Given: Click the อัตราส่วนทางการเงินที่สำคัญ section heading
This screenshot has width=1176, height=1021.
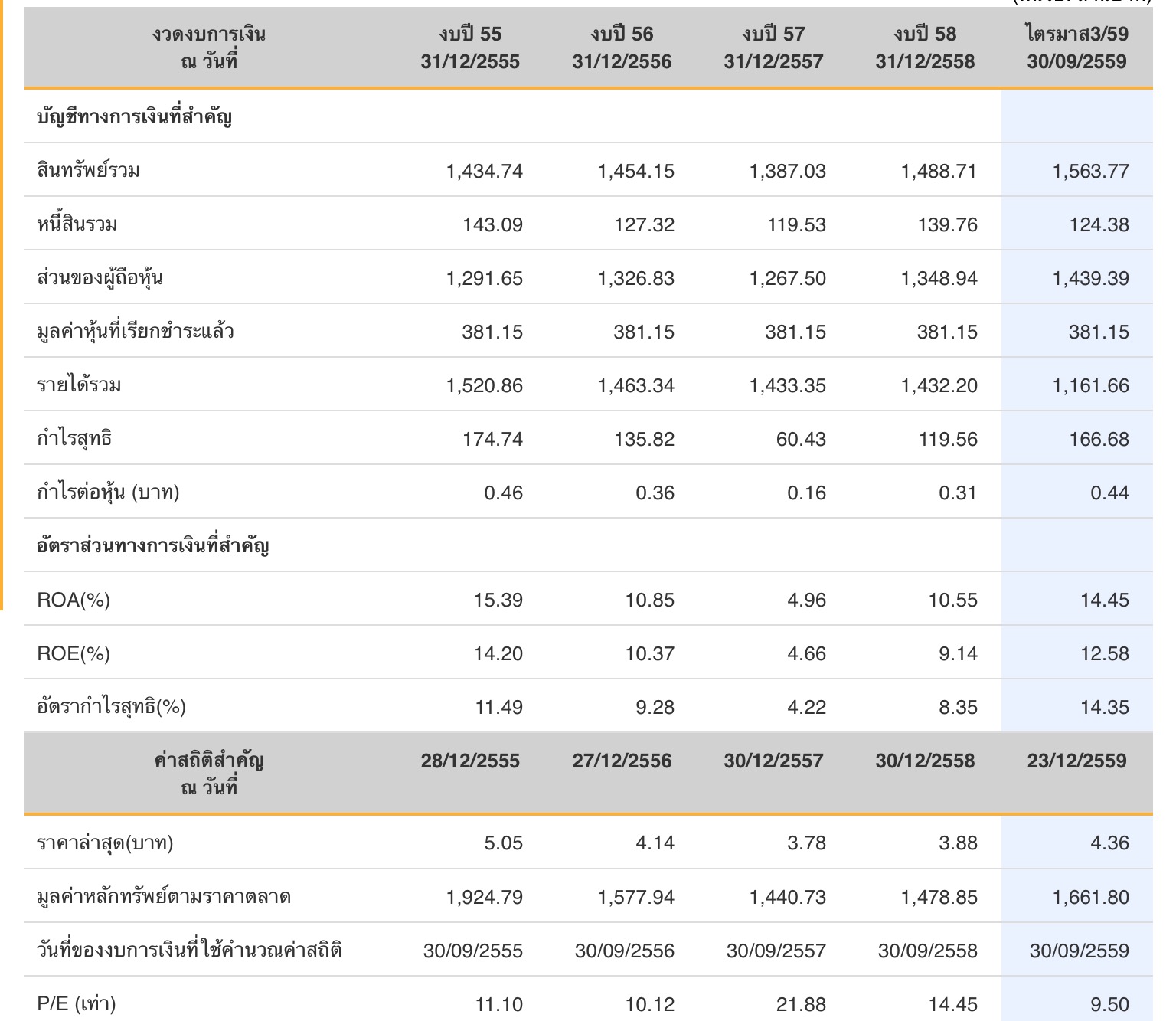Looking at the screenshot, I should pyautogui.click(x=153, y=545).
